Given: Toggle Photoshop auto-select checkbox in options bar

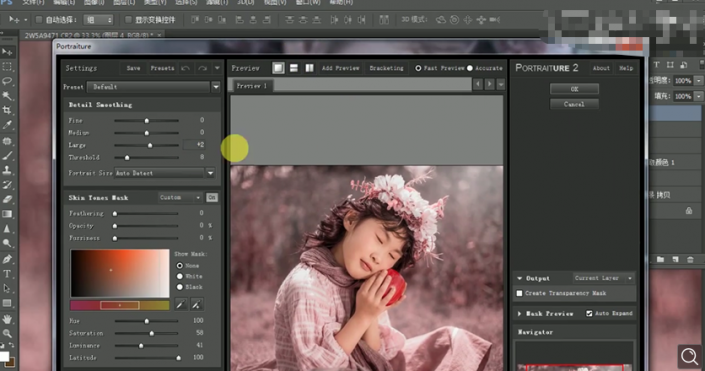Looking at the screenshot, I should coord(39,20).
